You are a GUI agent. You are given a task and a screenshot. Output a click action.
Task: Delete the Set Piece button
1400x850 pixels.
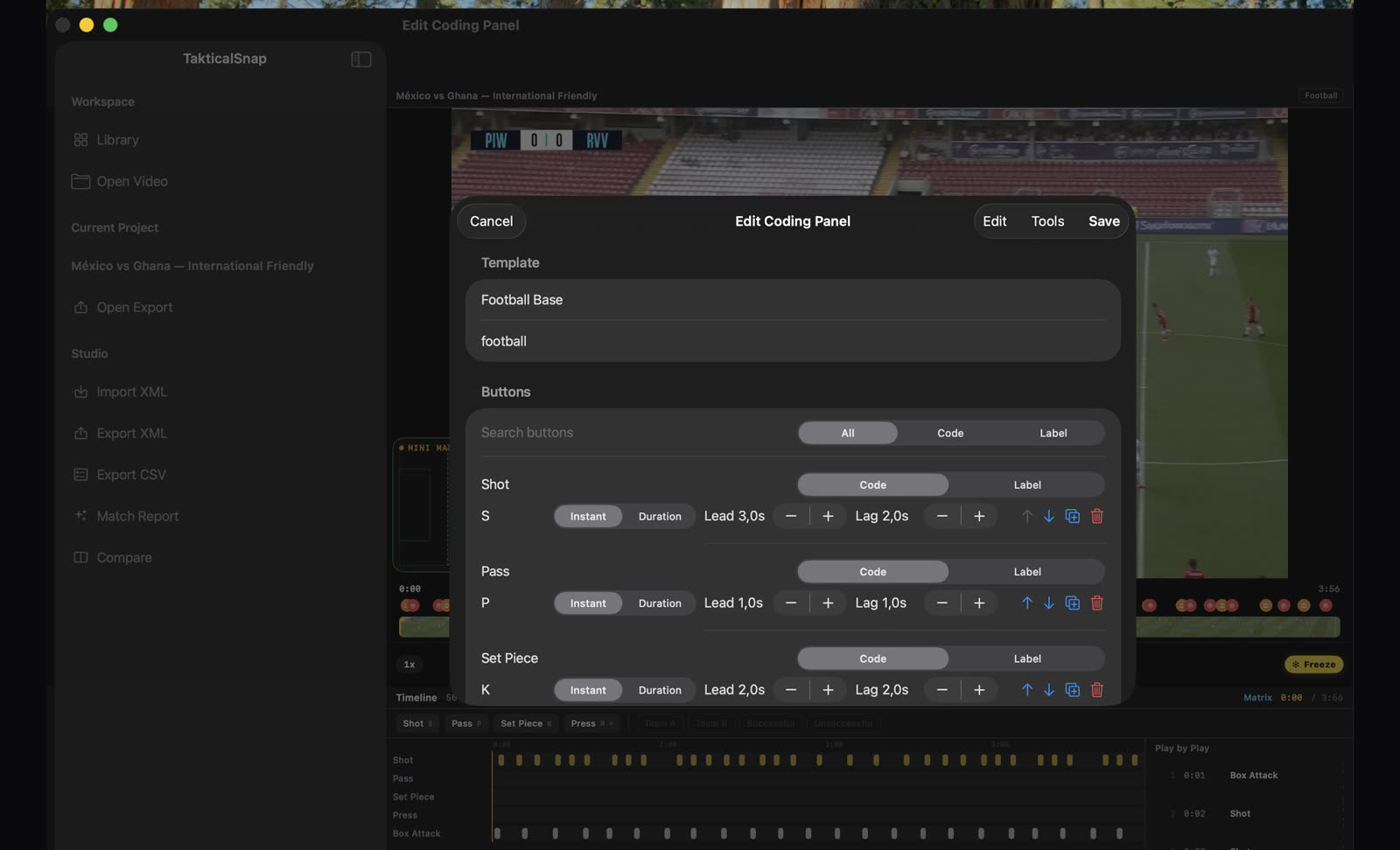click(x=1096, y=690)
